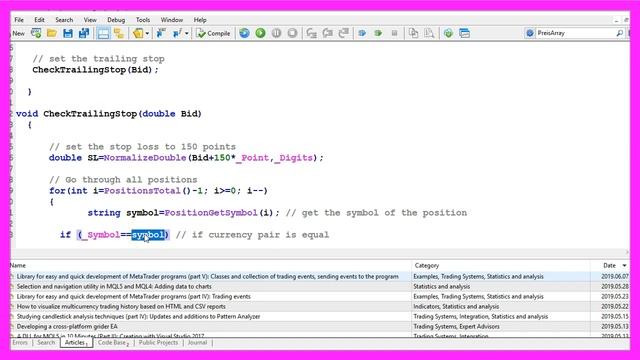The height and width of the screenshot is (360, 640).
Task: Start profiling on real data (blue cube)
Action: tap(362, 33)
